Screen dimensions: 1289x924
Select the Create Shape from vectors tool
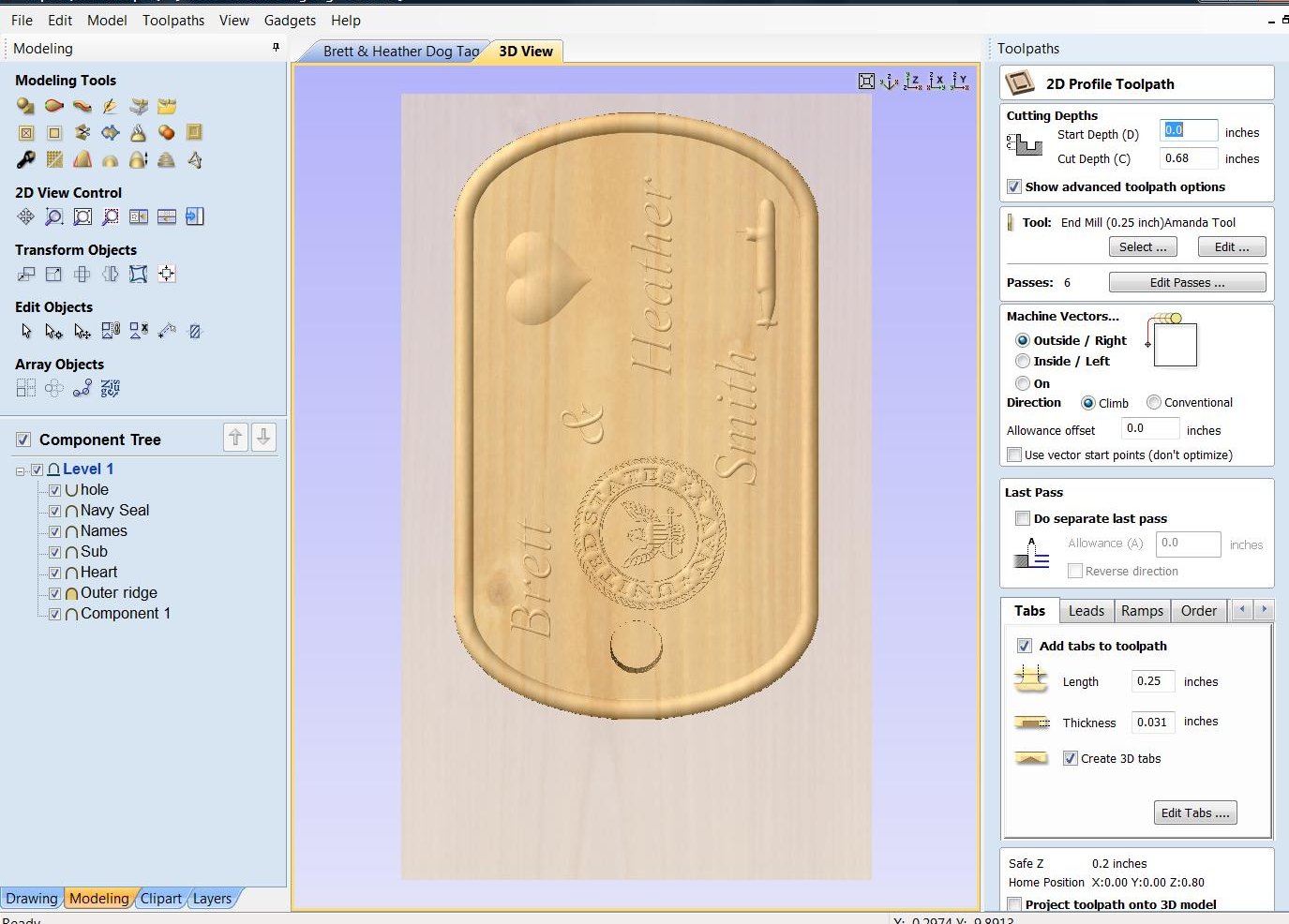[26, 106]
